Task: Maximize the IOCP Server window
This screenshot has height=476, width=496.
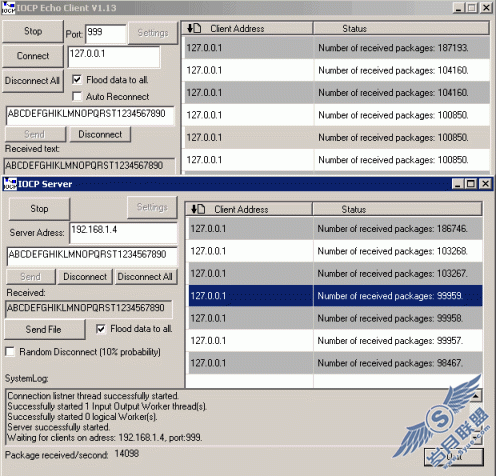Action: coord(471,184)
